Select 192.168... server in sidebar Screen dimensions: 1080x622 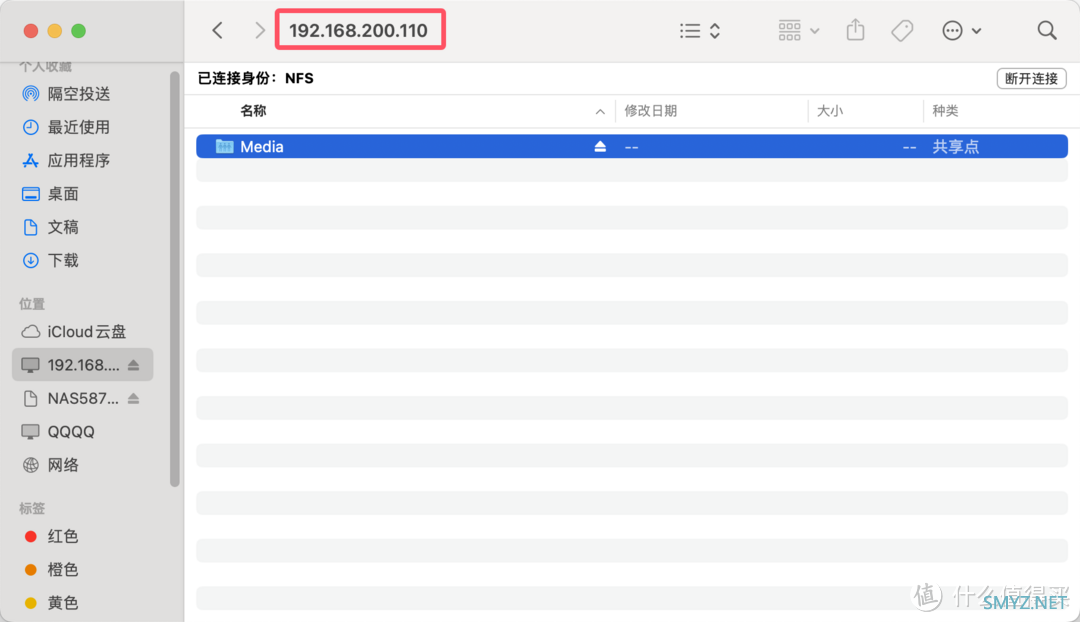(x=83, y=365)
